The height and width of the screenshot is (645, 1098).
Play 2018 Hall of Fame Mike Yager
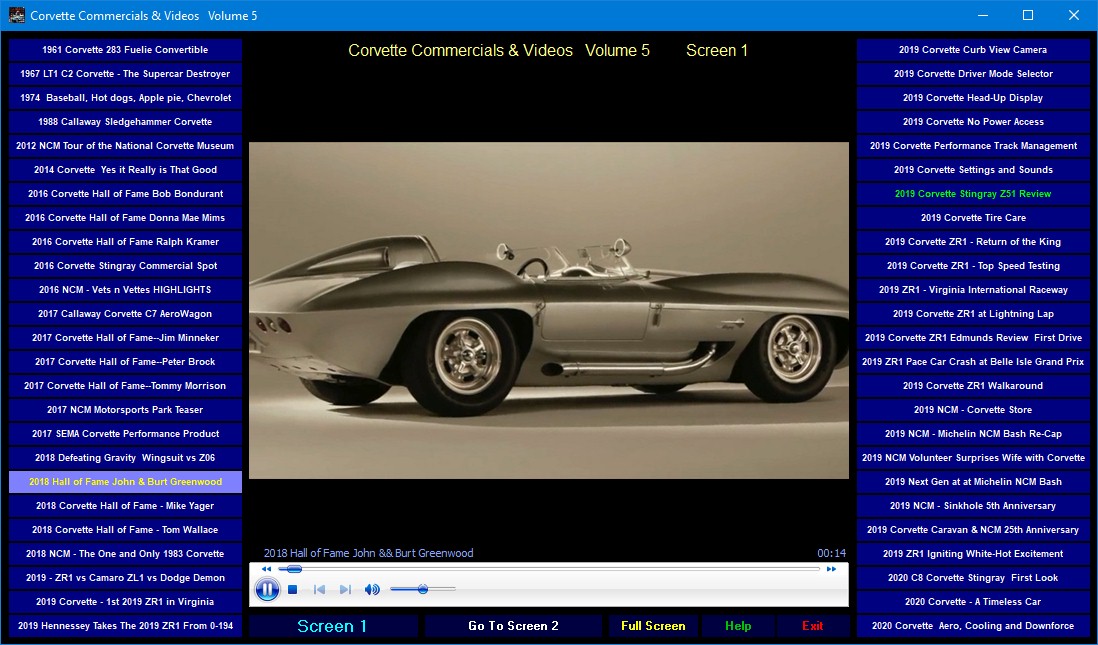pyautogui.click(x=125, y=506)
